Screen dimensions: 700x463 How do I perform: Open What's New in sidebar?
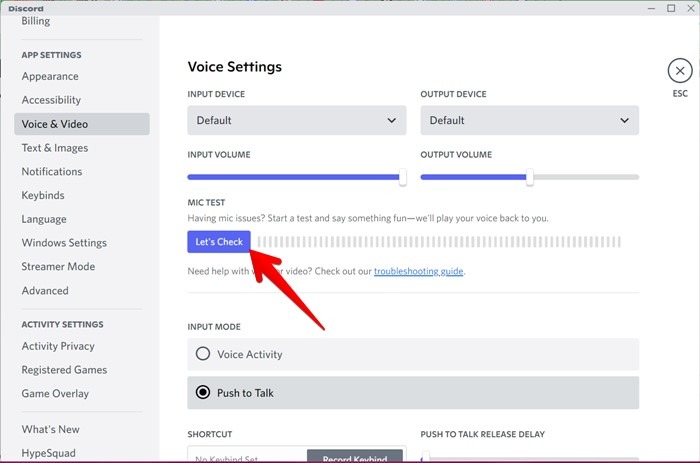pos(50,429)
